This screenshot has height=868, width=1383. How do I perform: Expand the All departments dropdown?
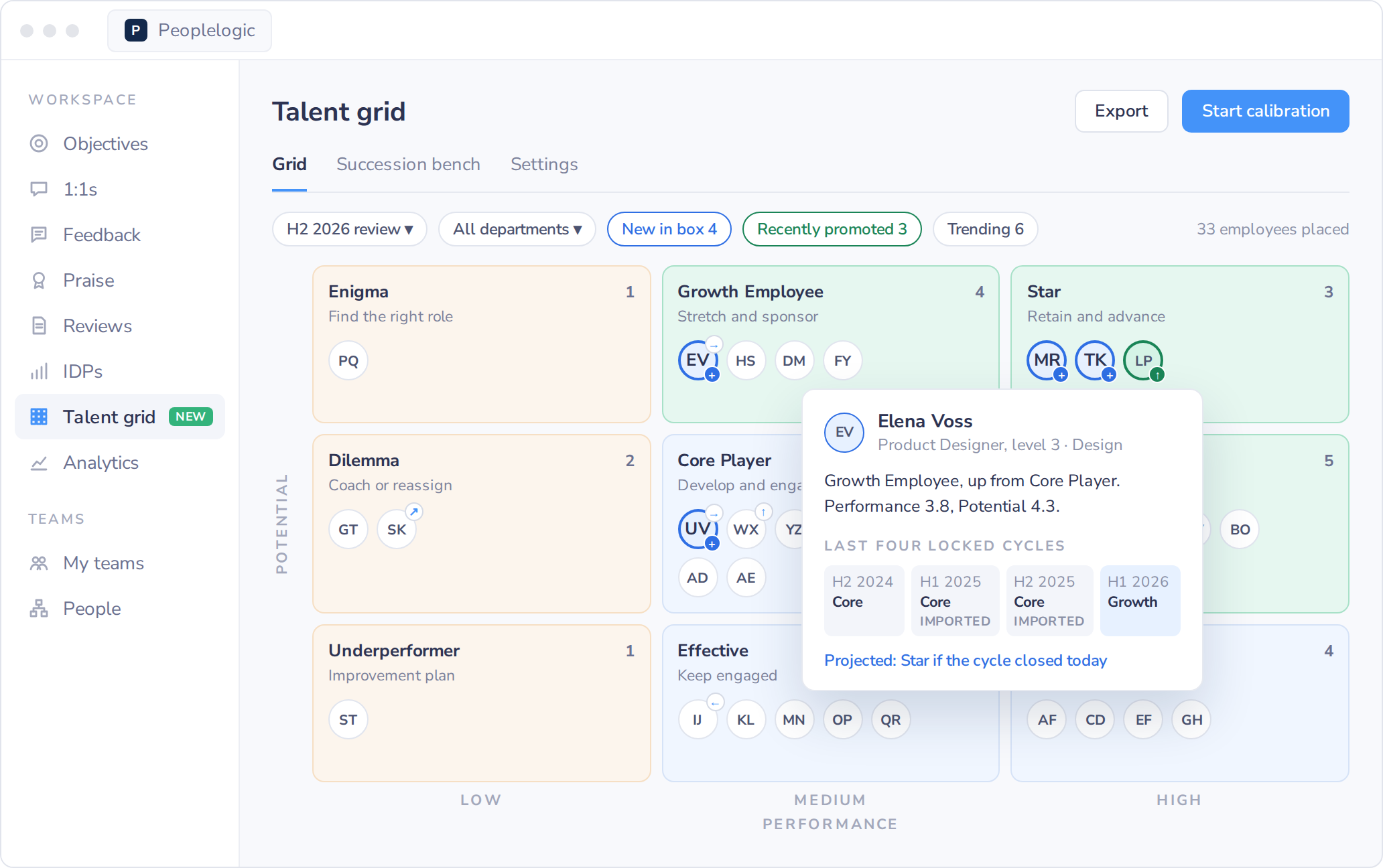point(517,229)
